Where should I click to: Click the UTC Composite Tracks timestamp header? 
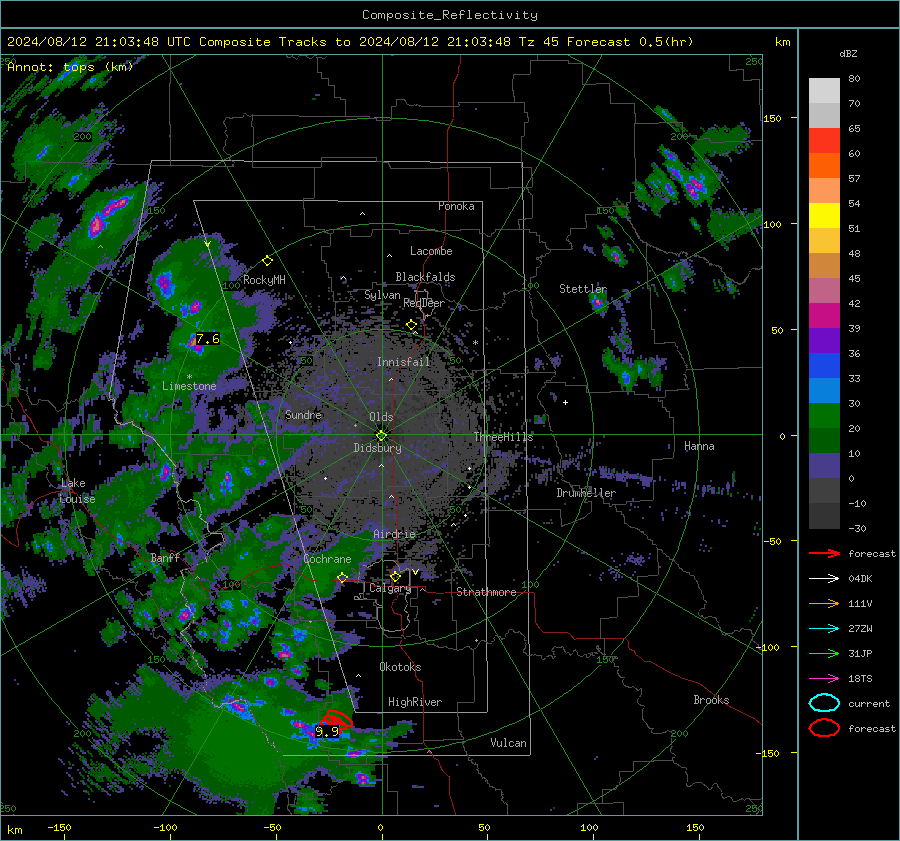tap(350, 42)
